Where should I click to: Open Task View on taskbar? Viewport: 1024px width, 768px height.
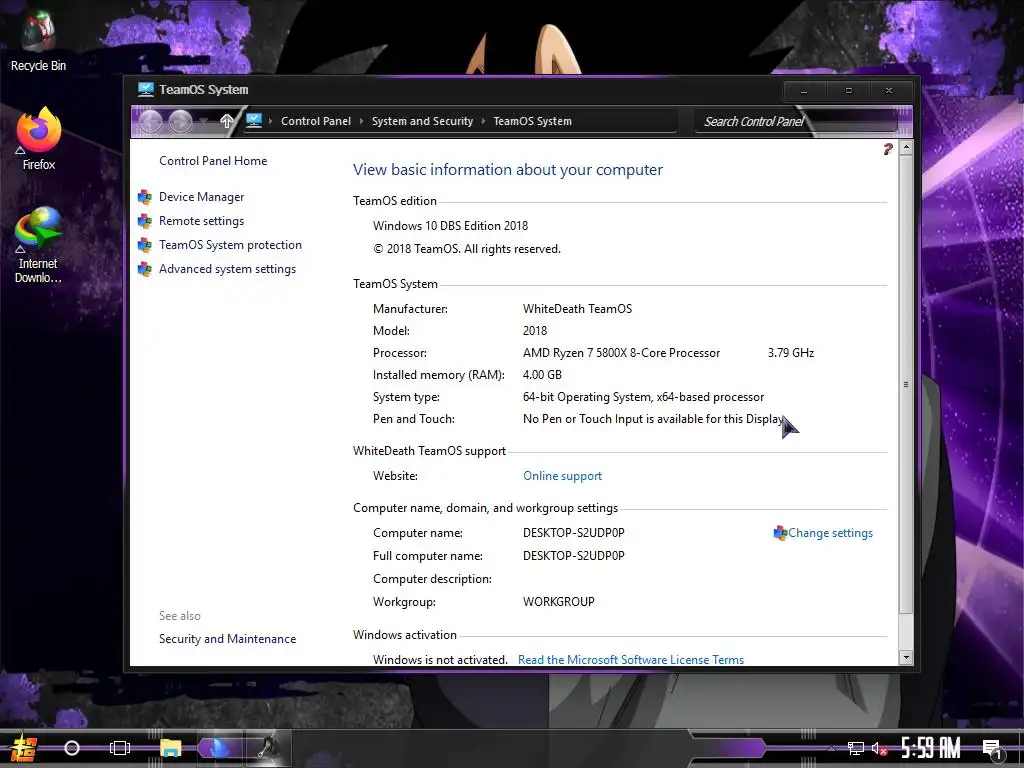[120, 748]
